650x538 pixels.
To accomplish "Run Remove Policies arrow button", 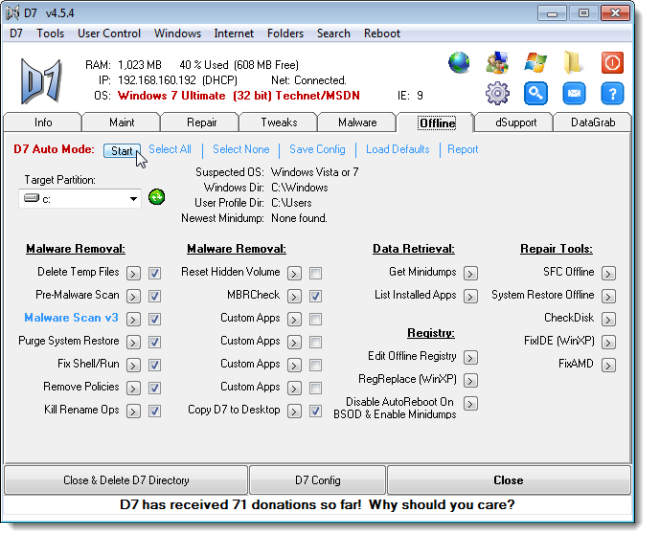I will [133, 388].
